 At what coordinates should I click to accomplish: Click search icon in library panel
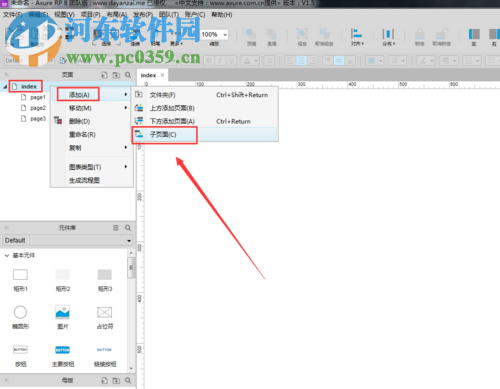[128, 228]
